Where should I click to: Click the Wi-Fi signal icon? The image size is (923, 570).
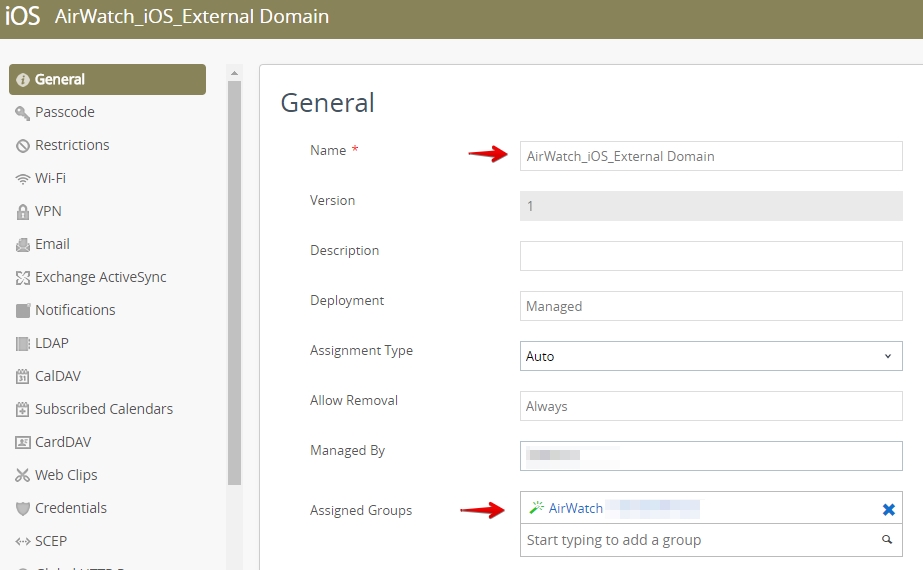point(22,179)
